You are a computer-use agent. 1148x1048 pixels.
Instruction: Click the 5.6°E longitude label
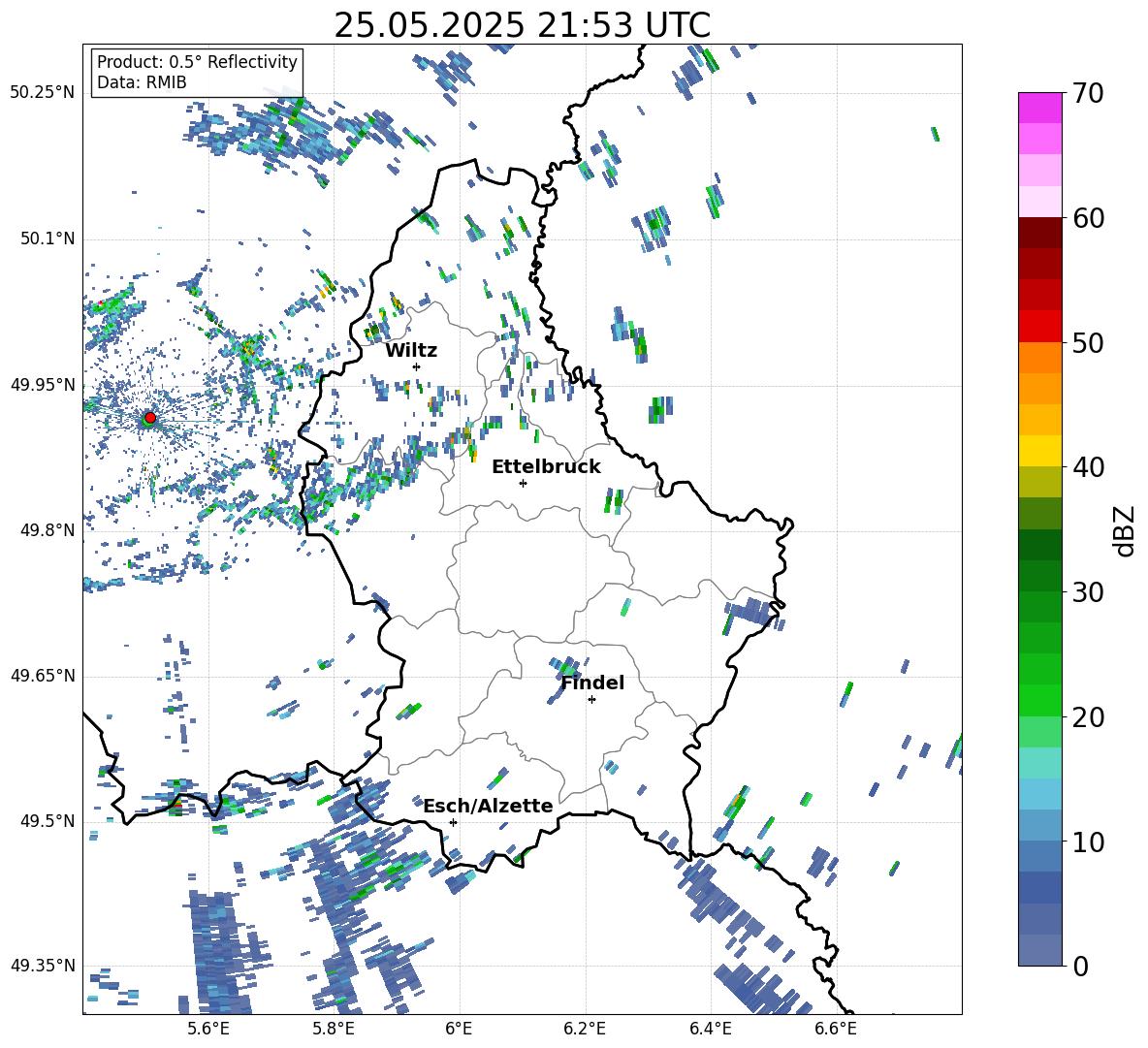207,1029
